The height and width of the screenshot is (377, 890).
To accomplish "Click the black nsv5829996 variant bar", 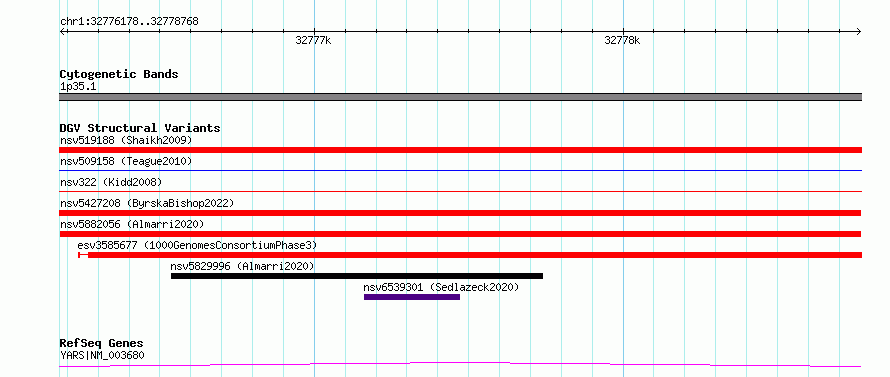I will [x=357, y=276].
